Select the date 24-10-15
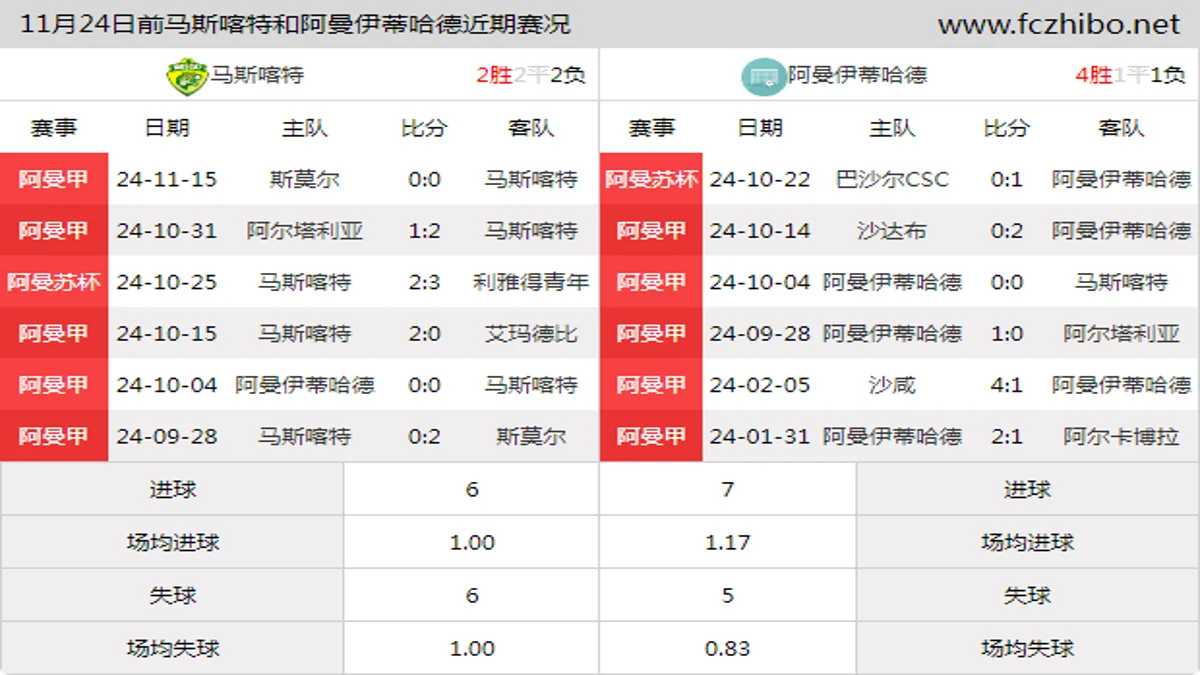This screenshot has width=1200, height=675. pyautogui.click(x=166, y=333)
